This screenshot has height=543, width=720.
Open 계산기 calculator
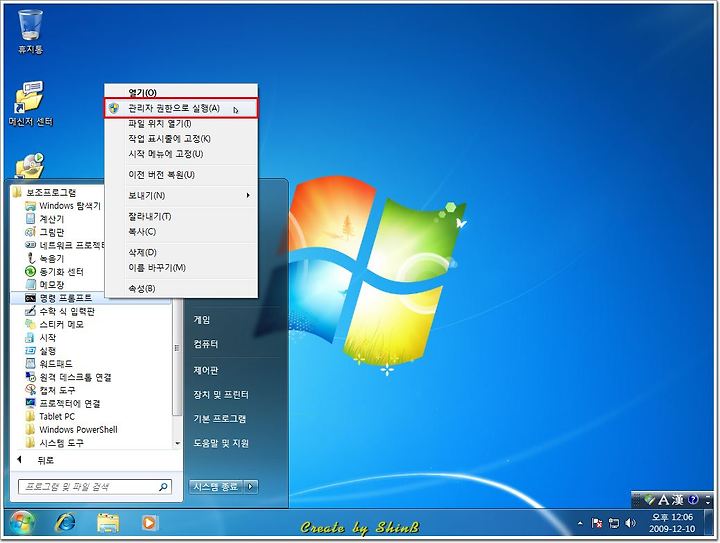click(x=45, y=219)
